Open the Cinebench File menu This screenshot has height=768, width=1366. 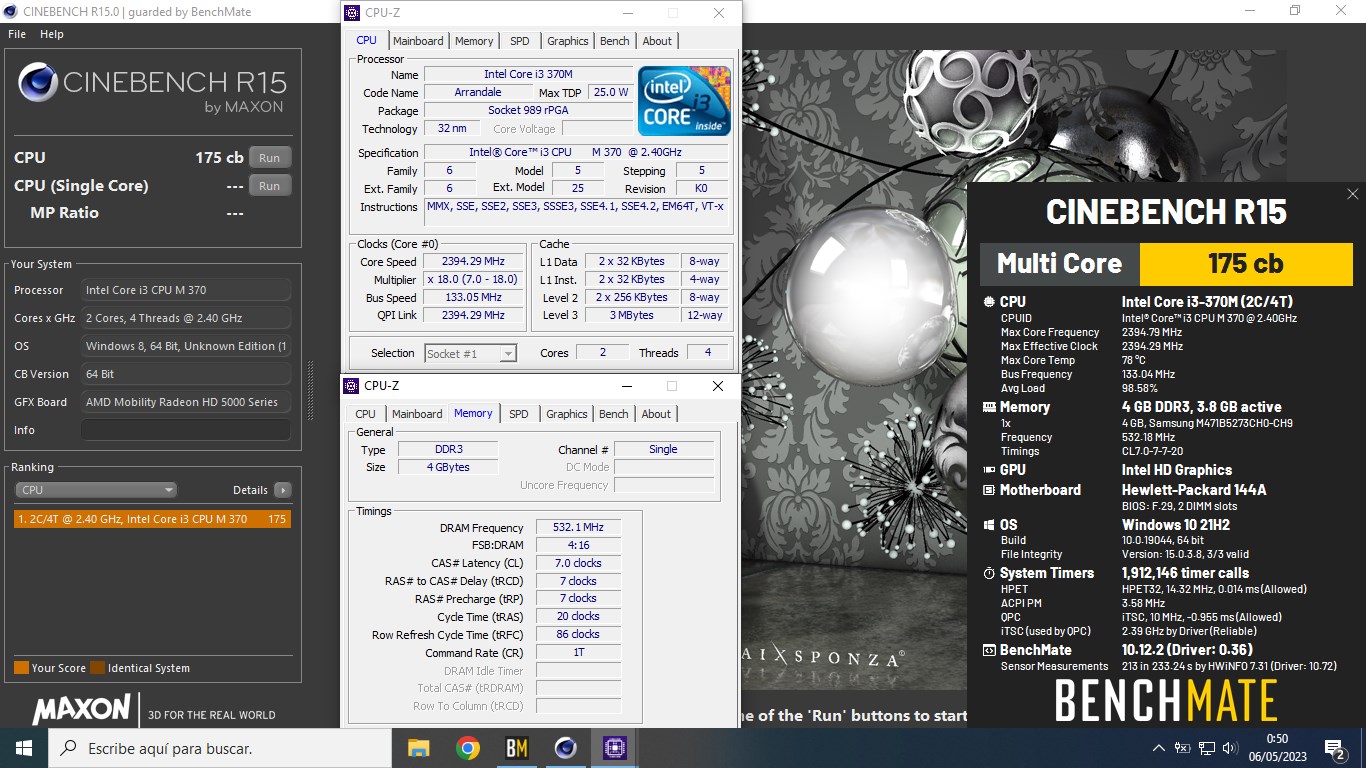17,34
